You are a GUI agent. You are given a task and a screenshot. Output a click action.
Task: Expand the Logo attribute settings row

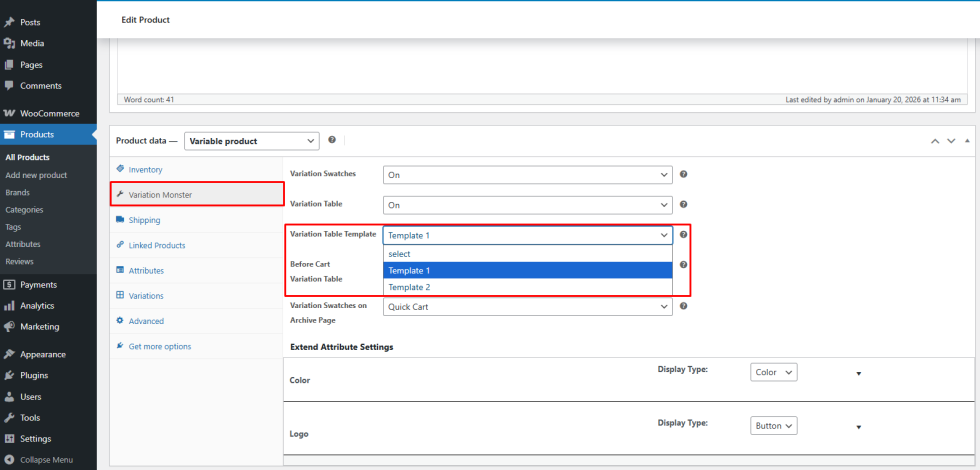coord(858,427)
